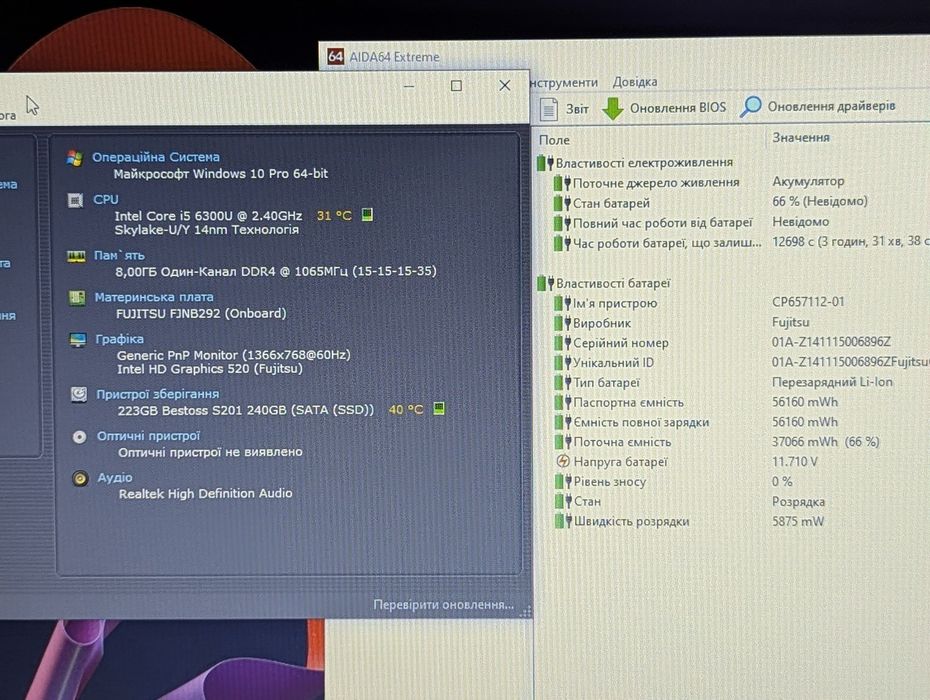Click the 40 °C SSD temperature reading

406,409
